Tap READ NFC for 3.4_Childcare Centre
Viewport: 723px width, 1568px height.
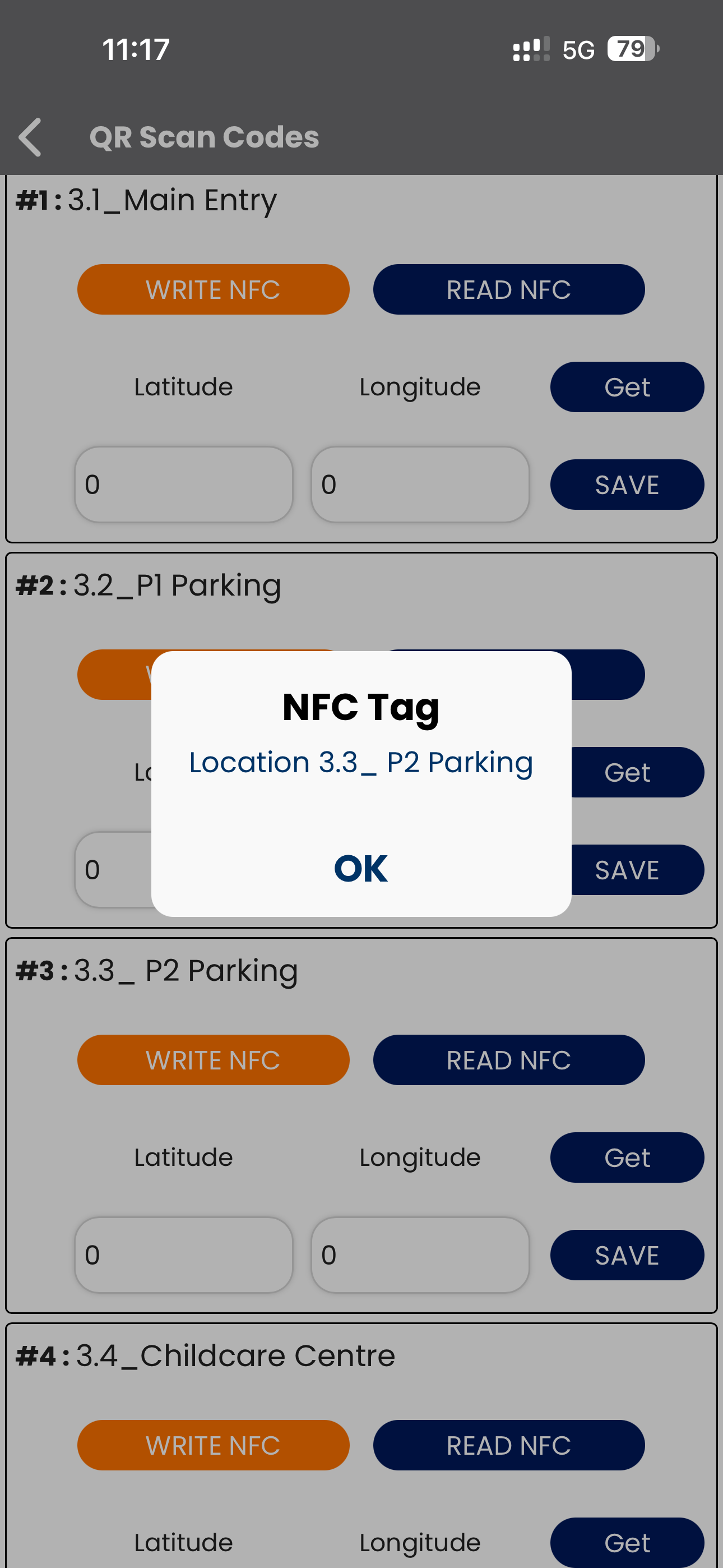click(509, 1446)
